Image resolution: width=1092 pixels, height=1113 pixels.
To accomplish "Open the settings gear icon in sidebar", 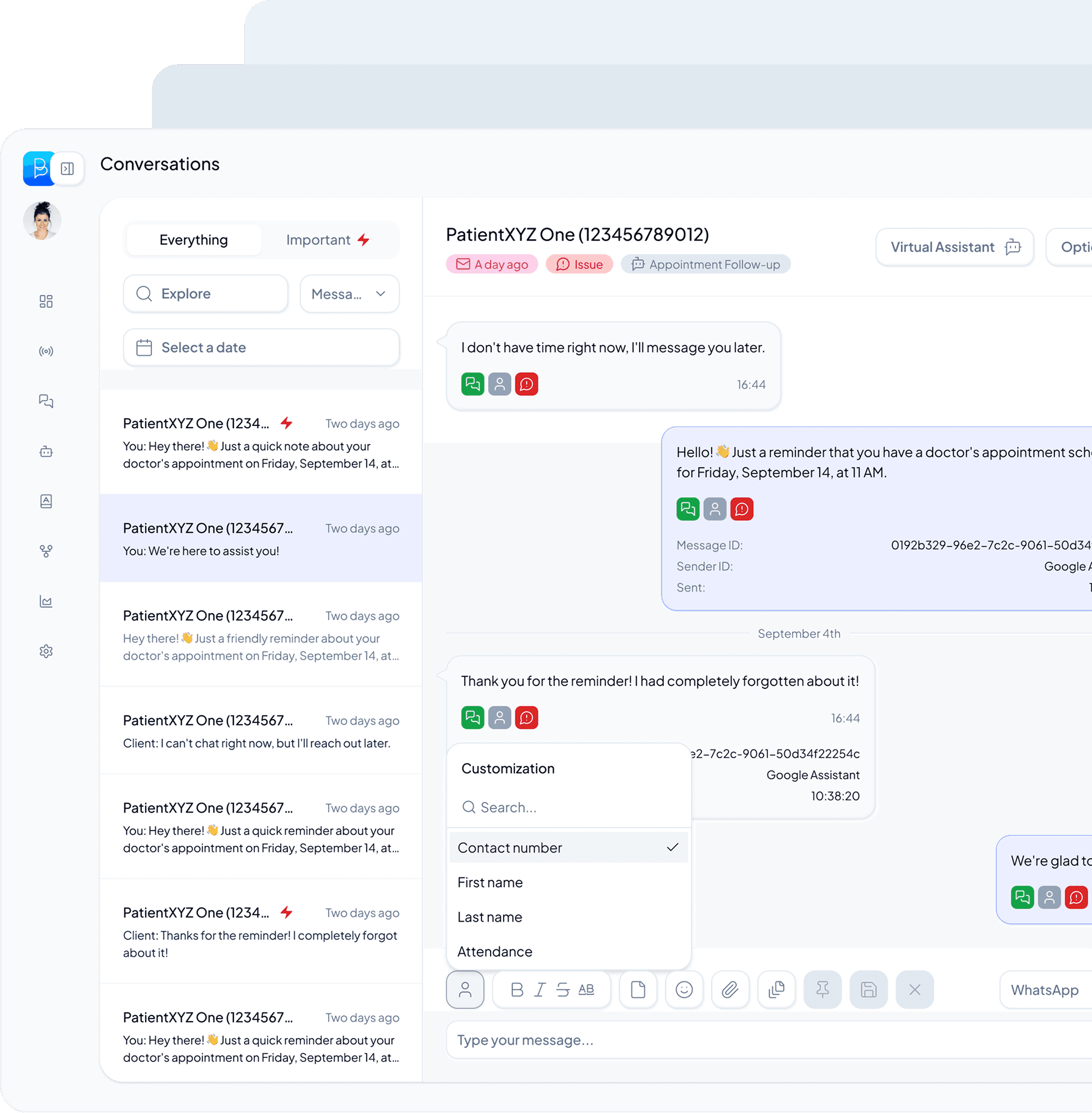I will [46, 651].
